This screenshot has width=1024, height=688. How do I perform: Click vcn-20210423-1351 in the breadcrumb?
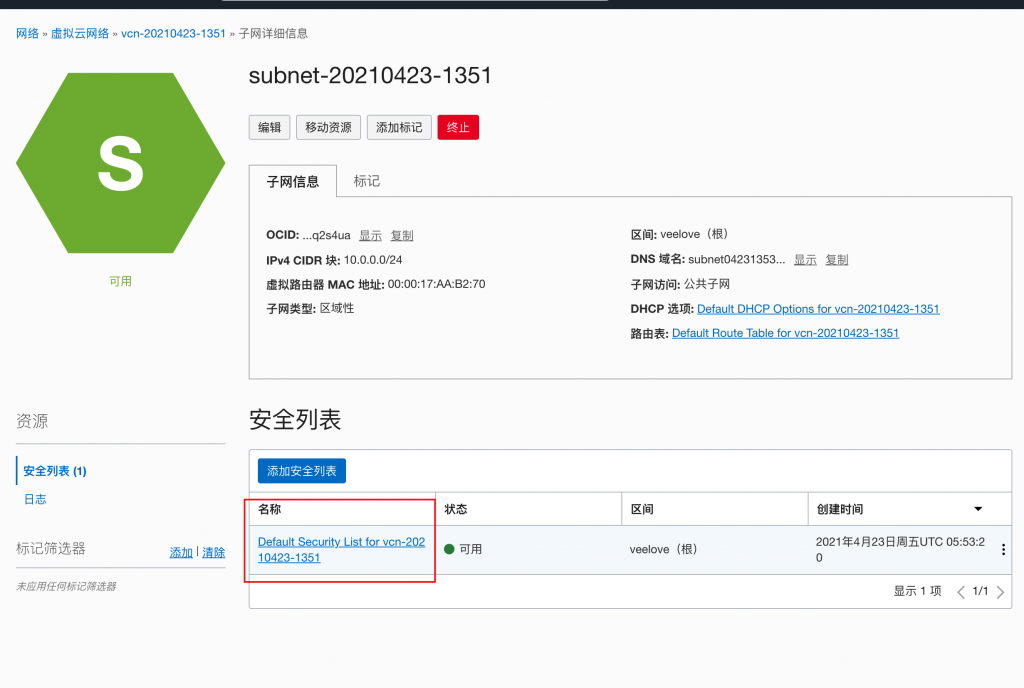tap(173, 33)
